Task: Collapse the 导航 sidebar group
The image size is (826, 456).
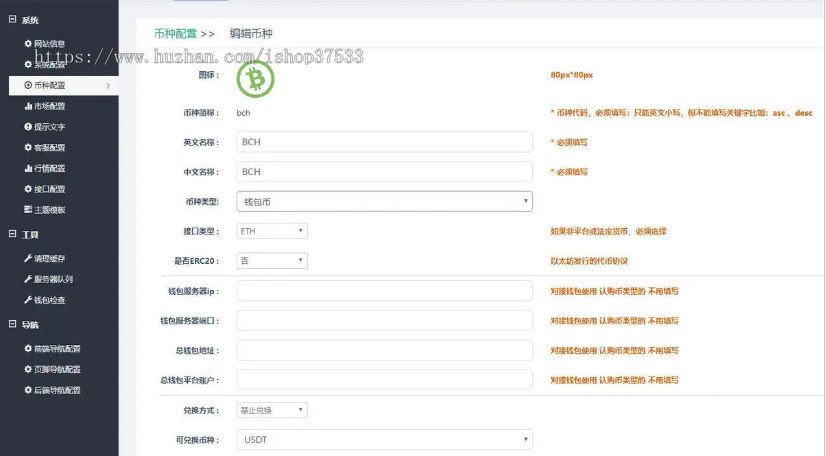Action: click(x=12, y=324)
